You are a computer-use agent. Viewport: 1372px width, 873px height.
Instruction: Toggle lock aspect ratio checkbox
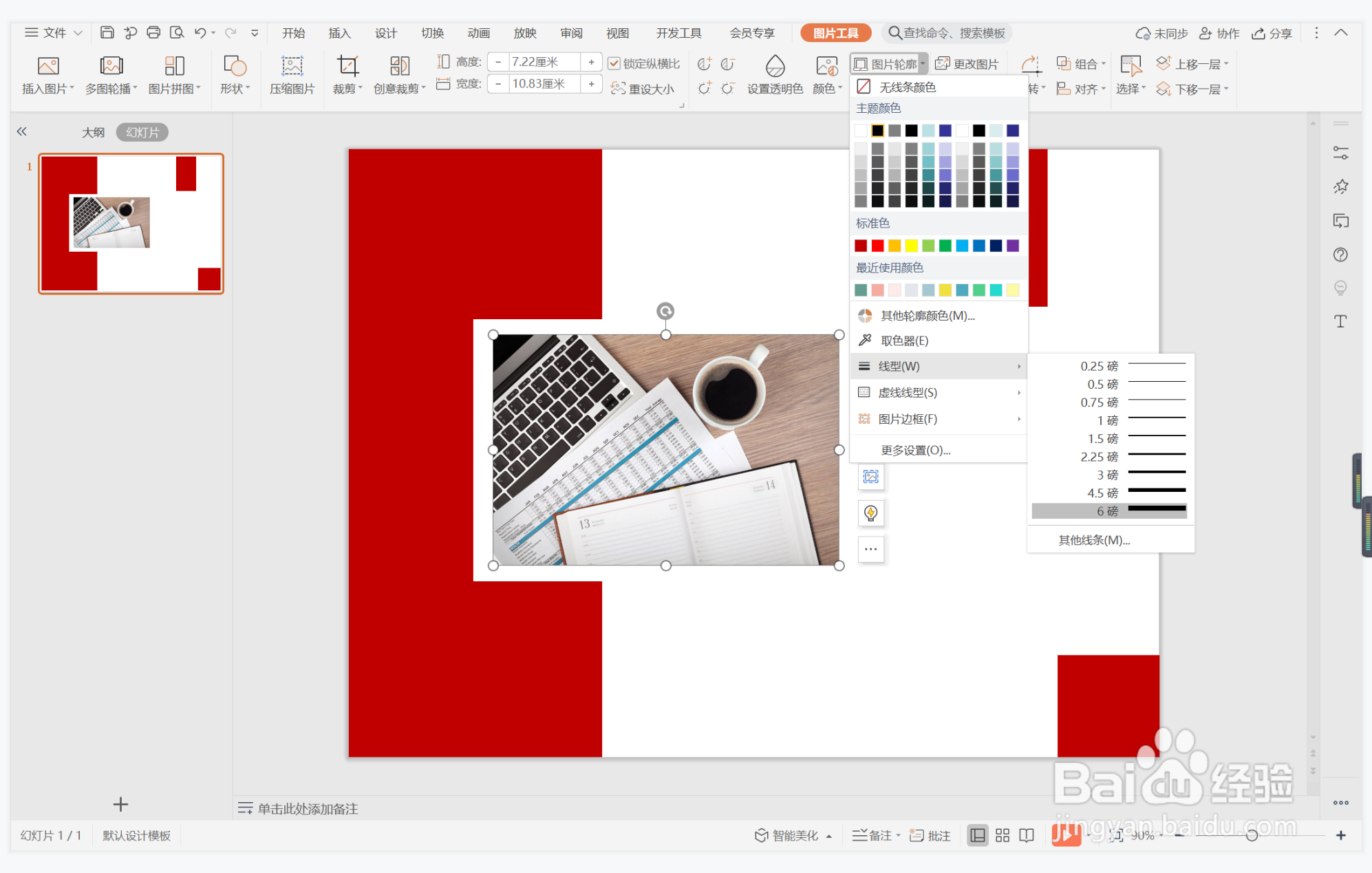[x=614, y=63]
